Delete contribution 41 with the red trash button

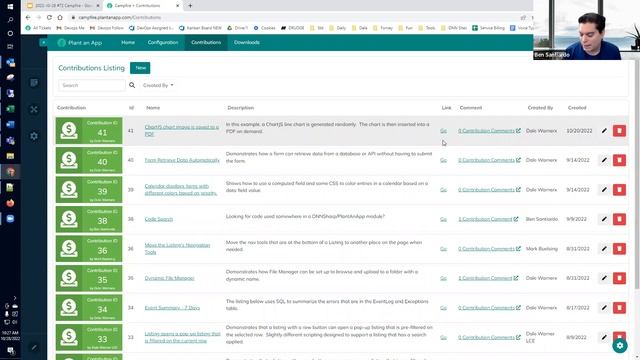(619, 131)
